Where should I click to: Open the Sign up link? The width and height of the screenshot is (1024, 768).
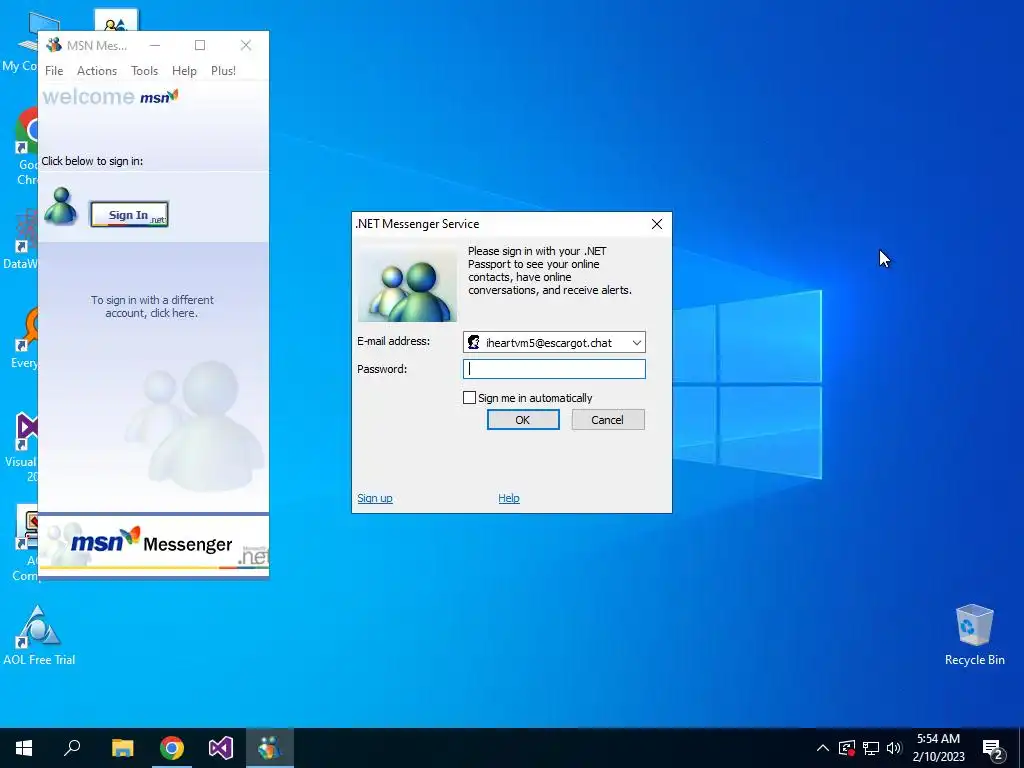point(375,498)
